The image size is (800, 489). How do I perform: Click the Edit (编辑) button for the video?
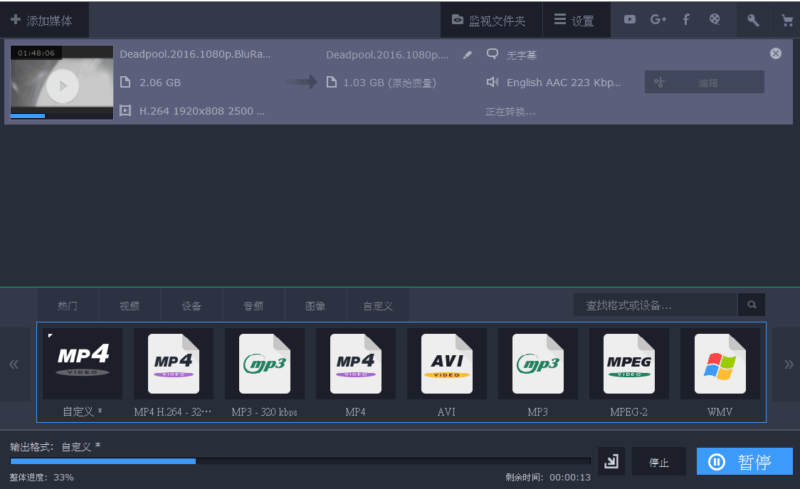click(705, 82)
